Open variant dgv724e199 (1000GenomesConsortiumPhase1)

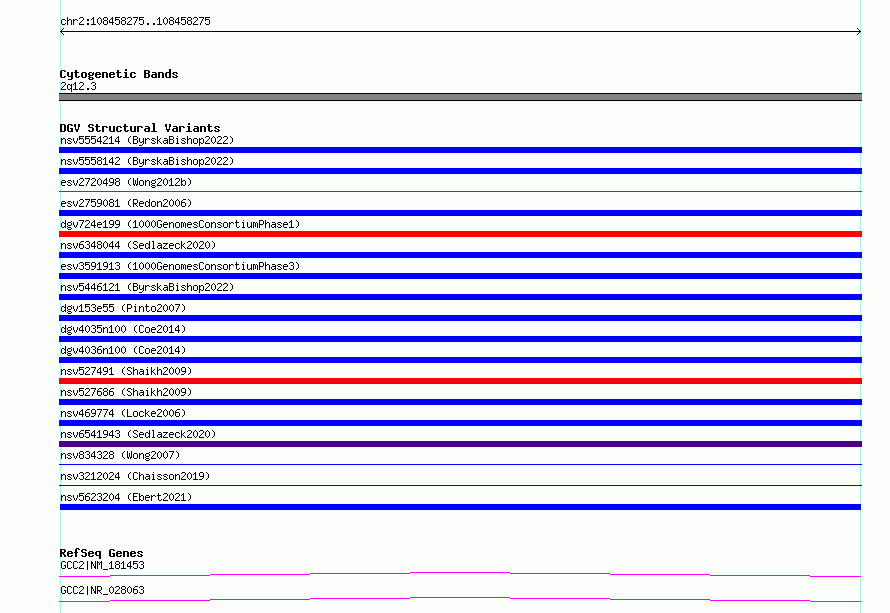[x=180, y=224]
